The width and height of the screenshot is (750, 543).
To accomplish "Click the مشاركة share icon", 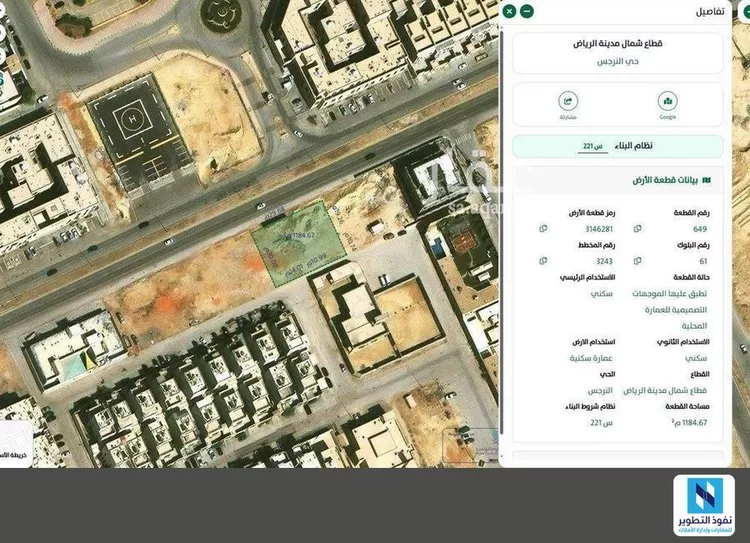I will click(568, 101).
